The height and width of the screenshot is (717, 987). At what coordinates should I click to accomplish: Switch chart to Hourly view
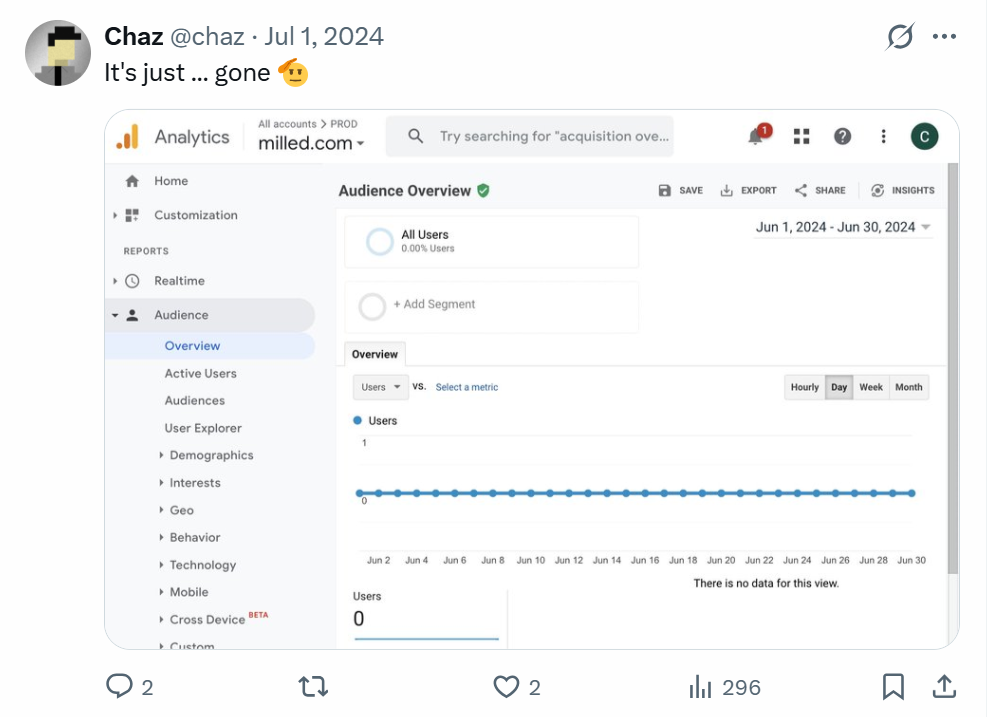[805, 388]
